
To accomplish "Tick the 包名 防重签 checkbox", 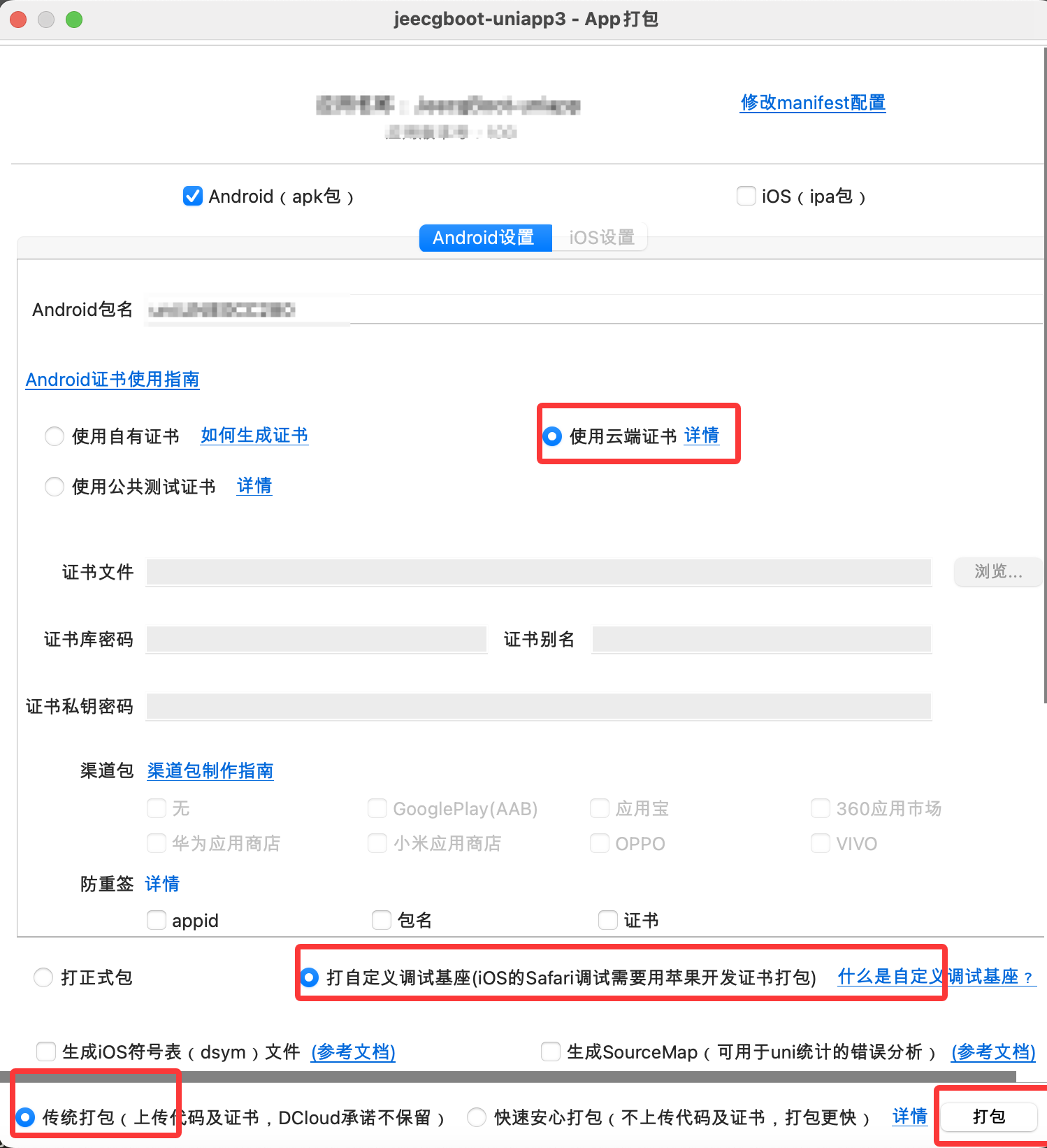I will tap(382, 920).
